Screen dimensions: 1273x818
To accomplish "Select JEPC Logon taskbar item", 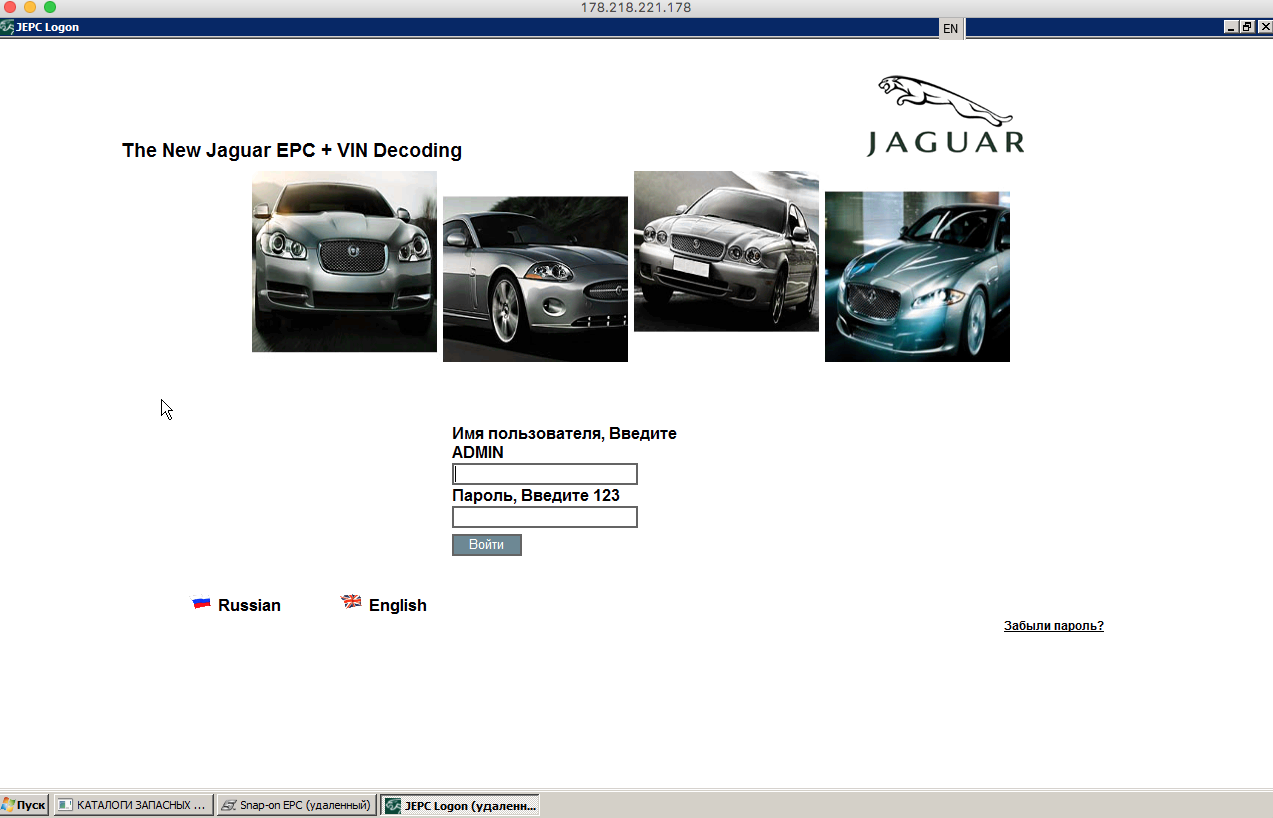I will [460, 805].
